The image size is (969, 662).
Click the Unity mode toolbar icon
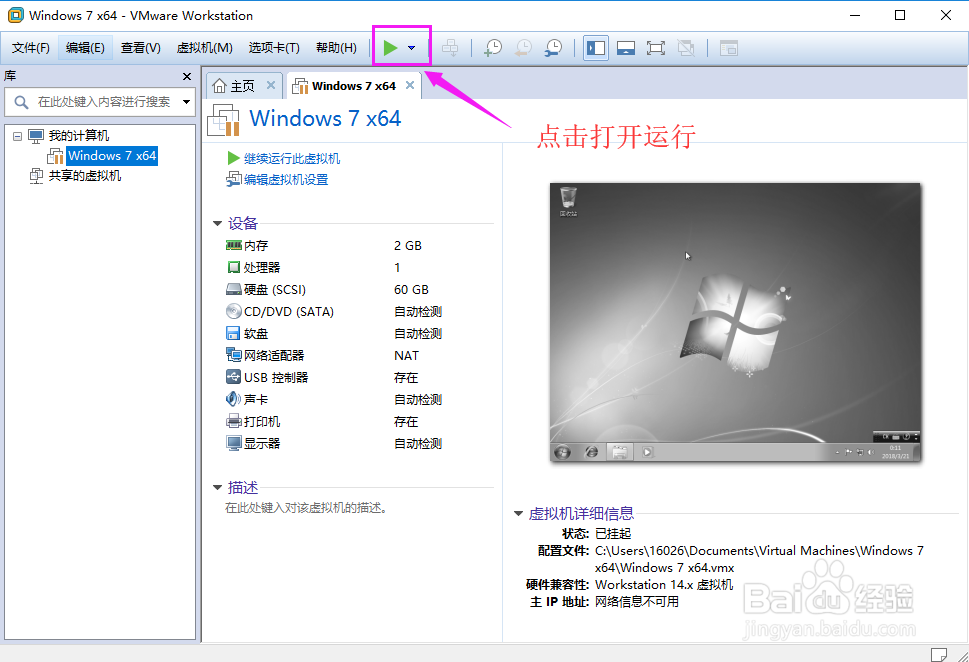[686, 48]
